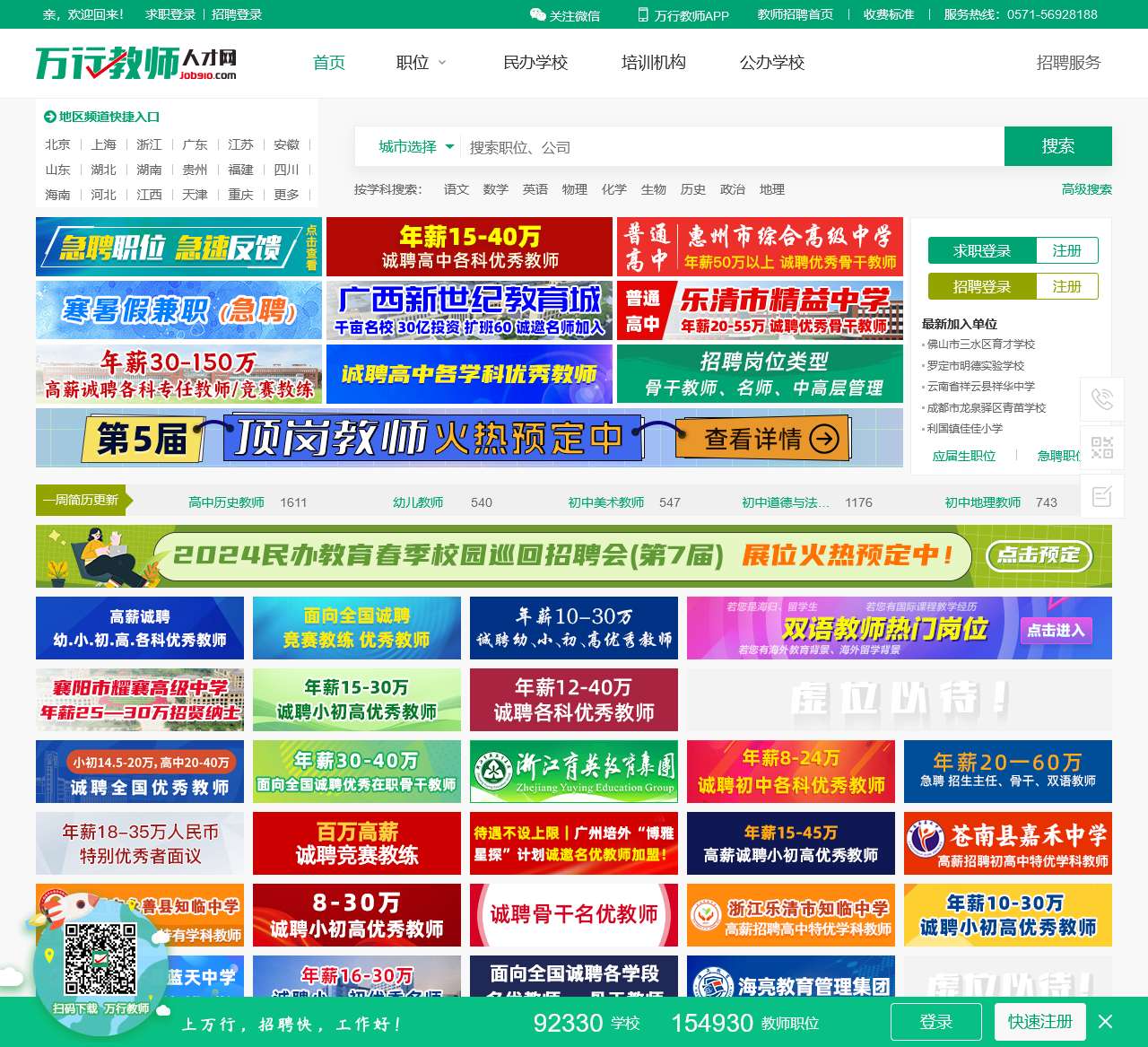Click 登录 in the bottom bar

tap(936, 1022)
